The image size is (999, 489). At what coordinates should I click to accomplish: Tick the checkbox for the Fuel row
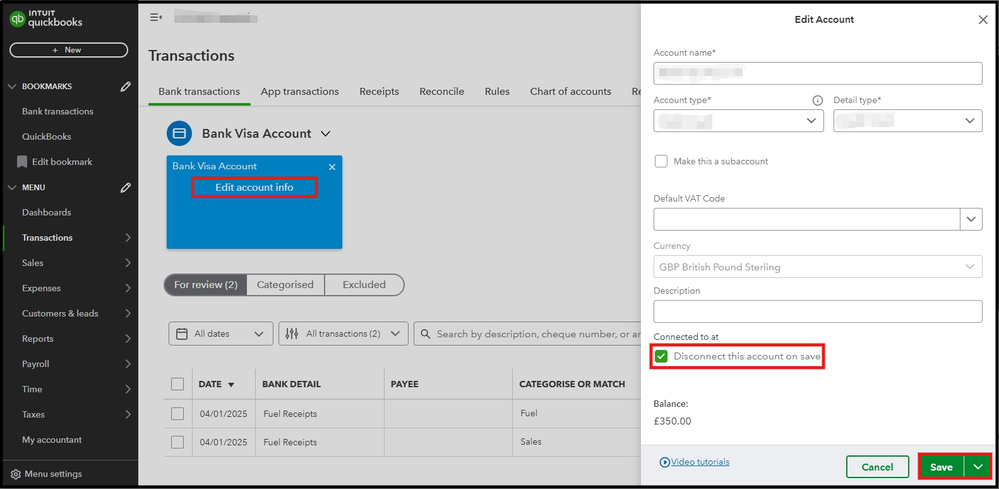point(177,414)
